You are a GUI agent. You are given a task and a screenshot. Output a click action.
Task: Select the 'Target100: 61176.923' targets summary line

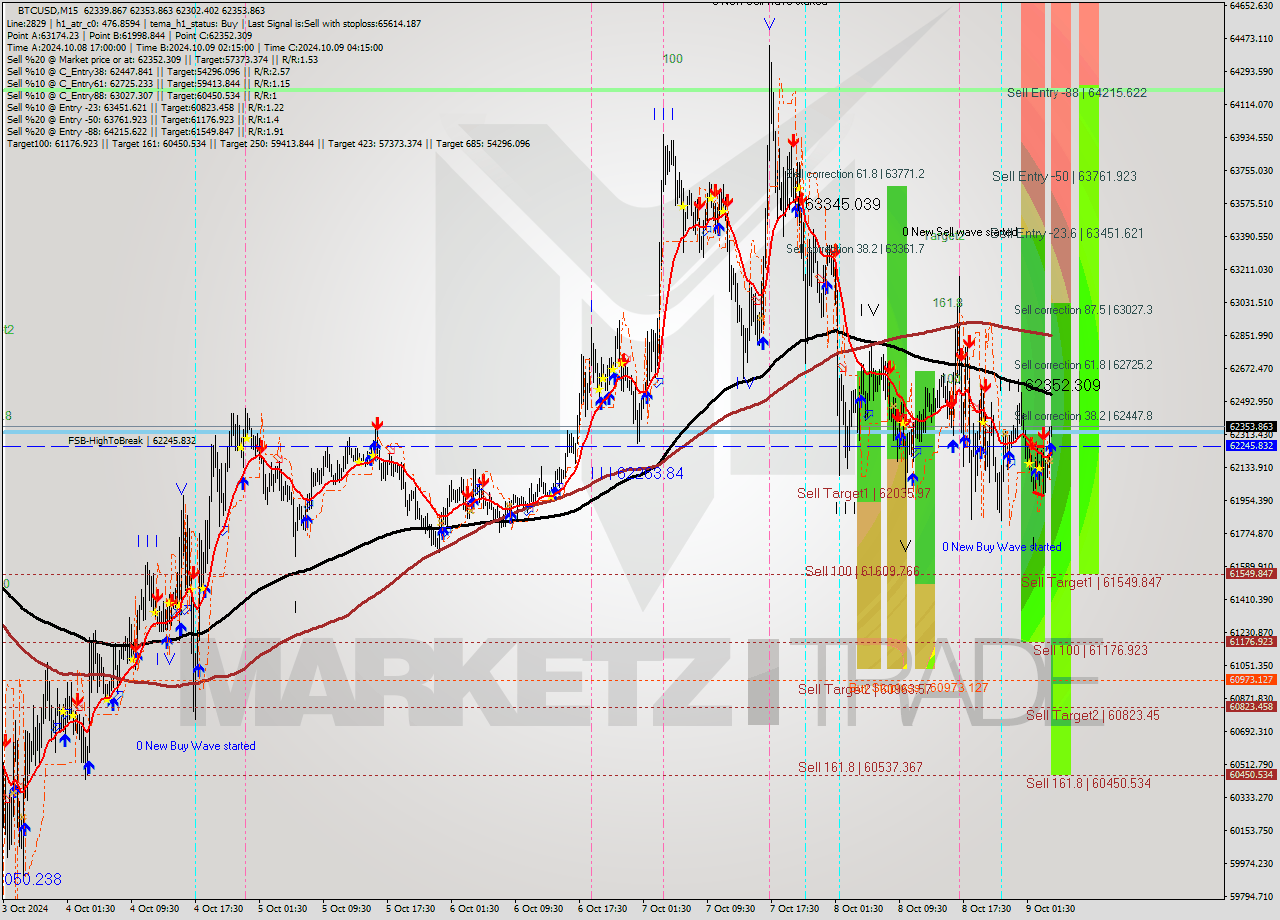(x=268, y=144)
